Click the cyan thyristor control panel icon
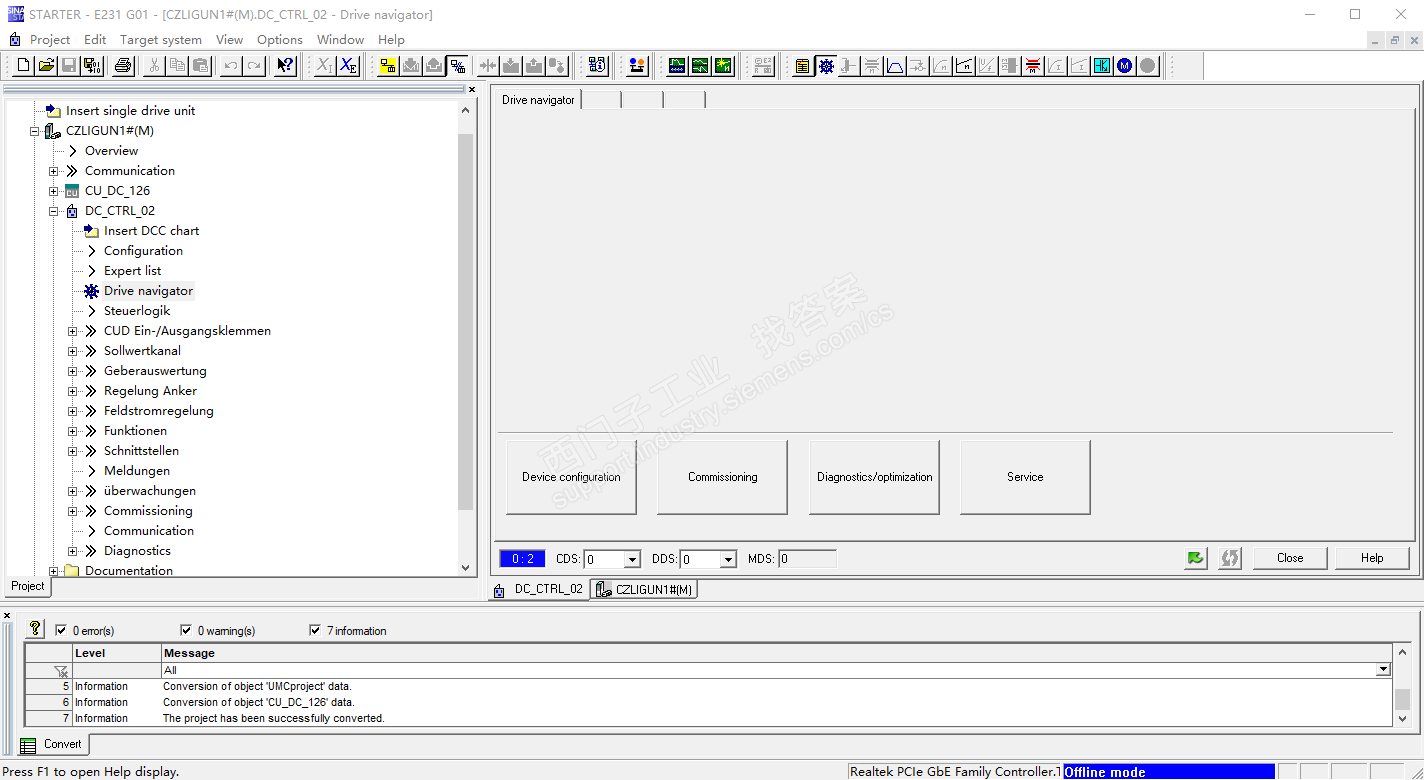Image resolution: width=1424 pixels, height=780 pixels. (1102, 66)
